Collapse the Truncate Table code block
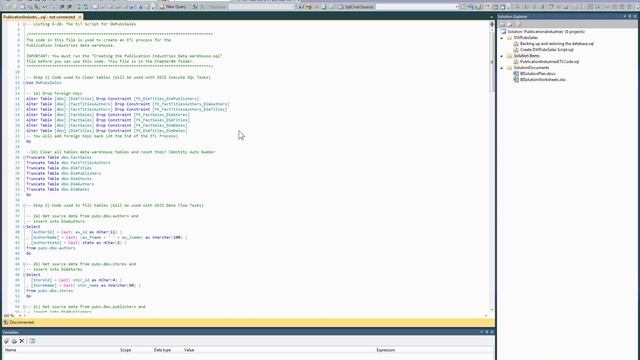This screenshot has height=360, width=640. point(24,157)
